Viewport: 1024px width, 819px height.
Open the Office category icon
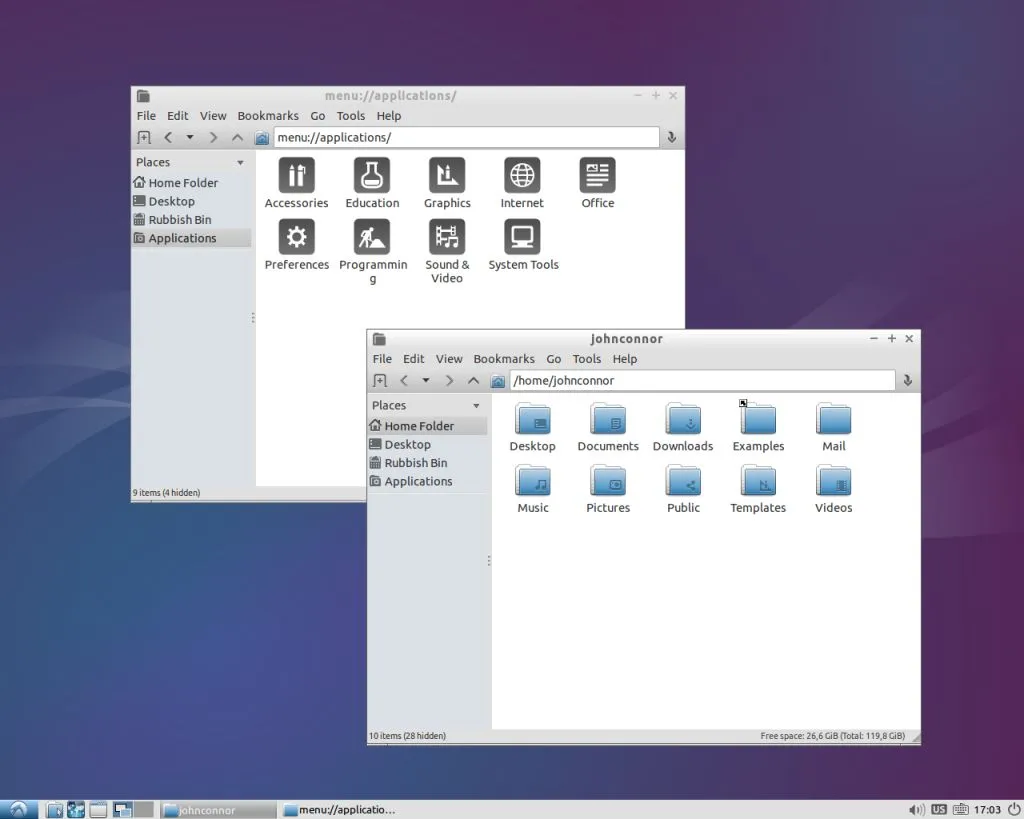pos(597,176)
